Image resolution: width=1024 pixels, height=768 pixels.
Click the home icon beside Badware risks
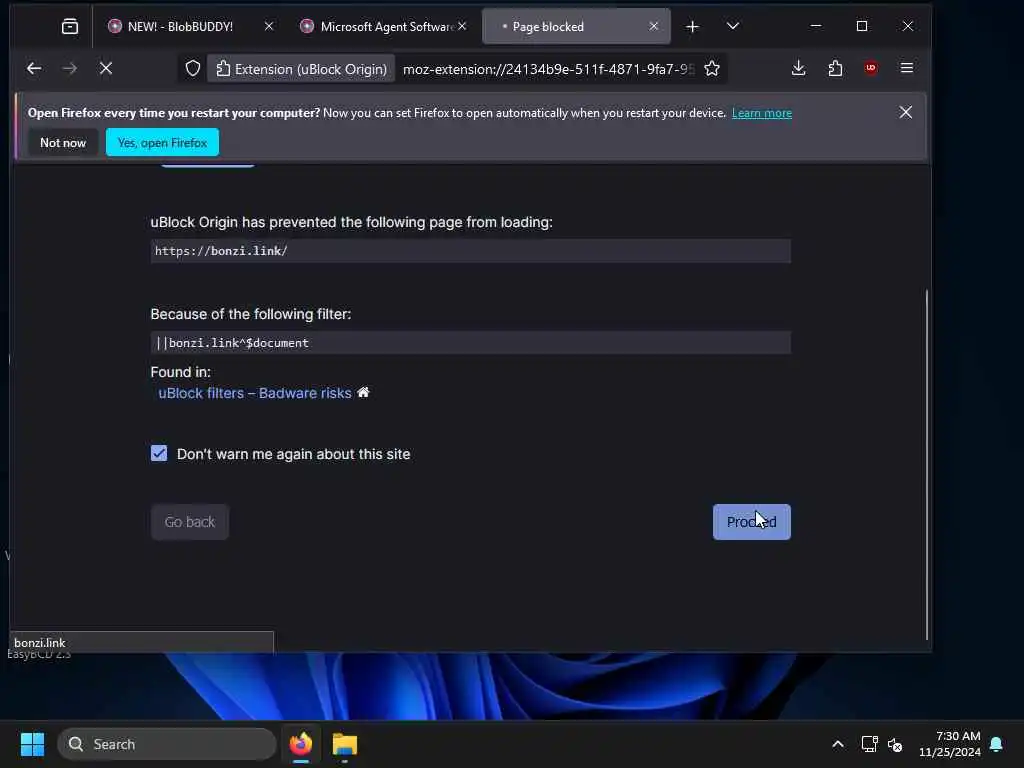pyautogui.click(x=363, y=392)
